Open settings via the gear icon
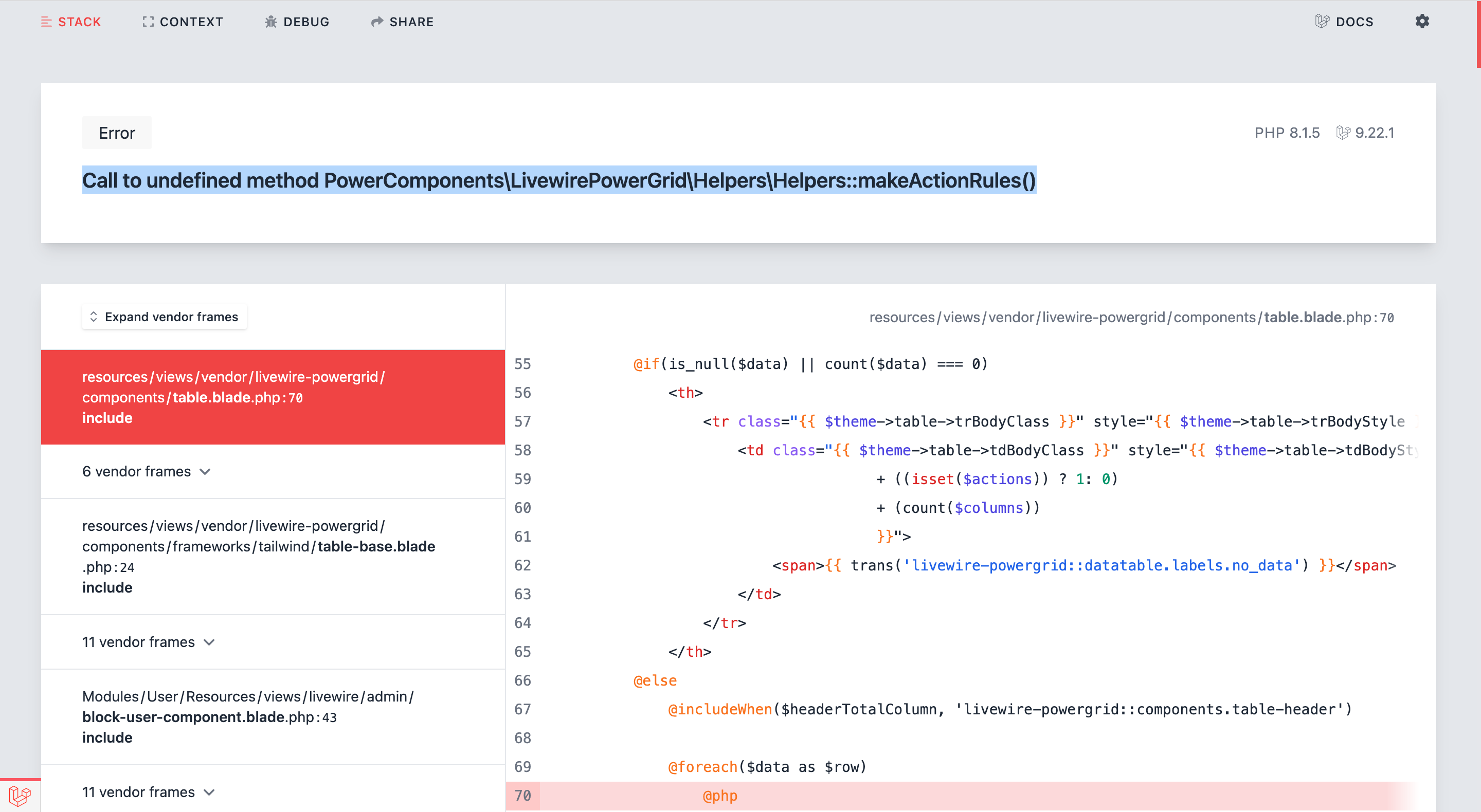 [1422, 21]
